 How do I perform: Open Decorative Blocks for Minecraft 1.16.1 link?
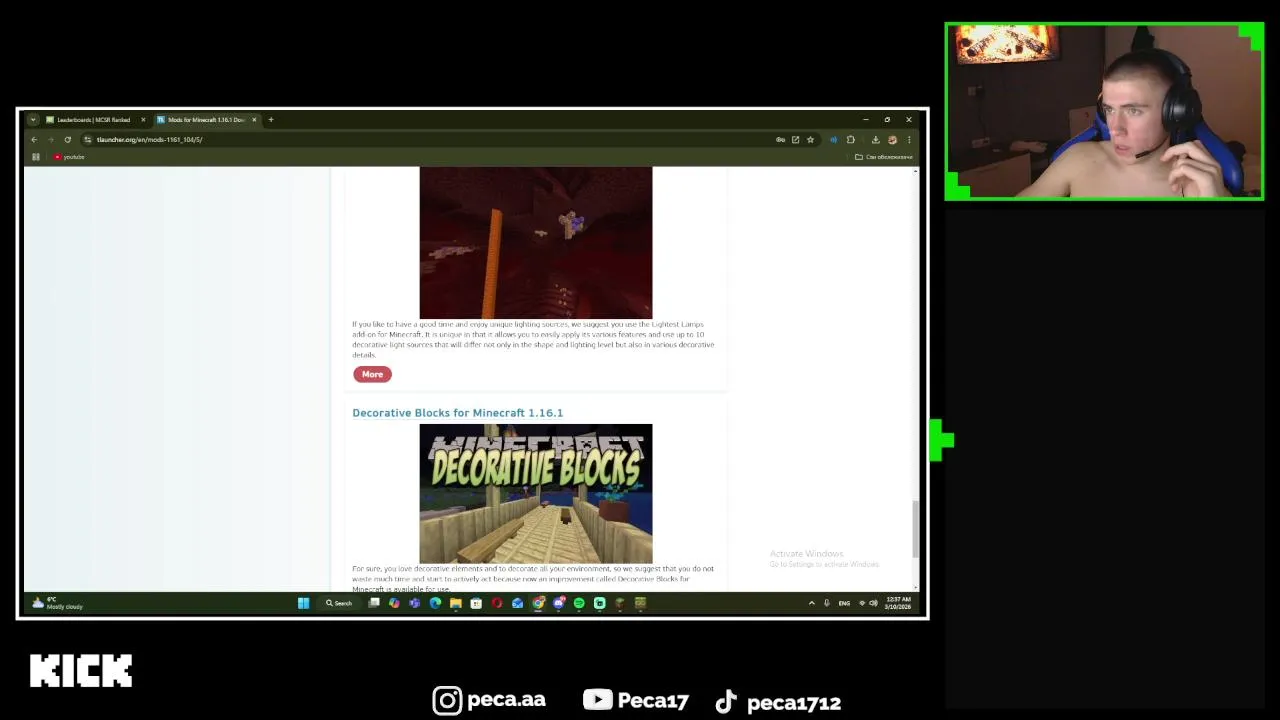(457, 413)
